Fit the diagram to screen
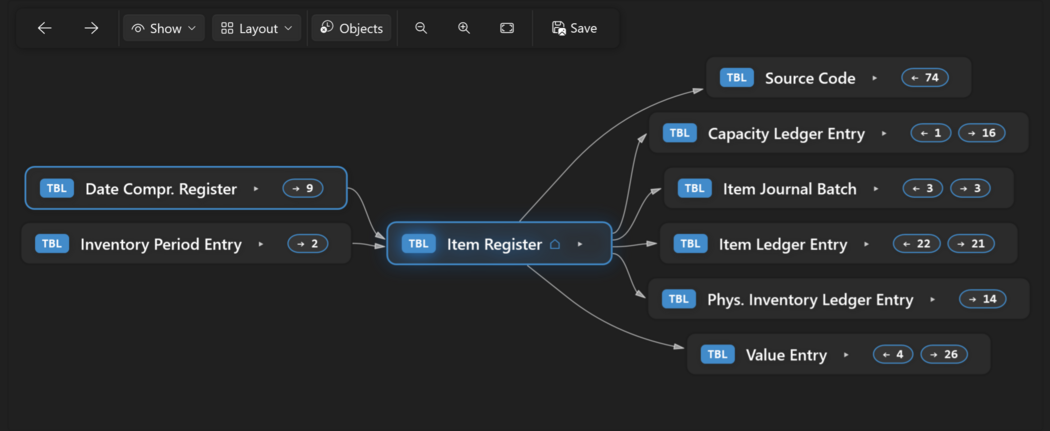 pyautogui.click(x=507, y=28)
